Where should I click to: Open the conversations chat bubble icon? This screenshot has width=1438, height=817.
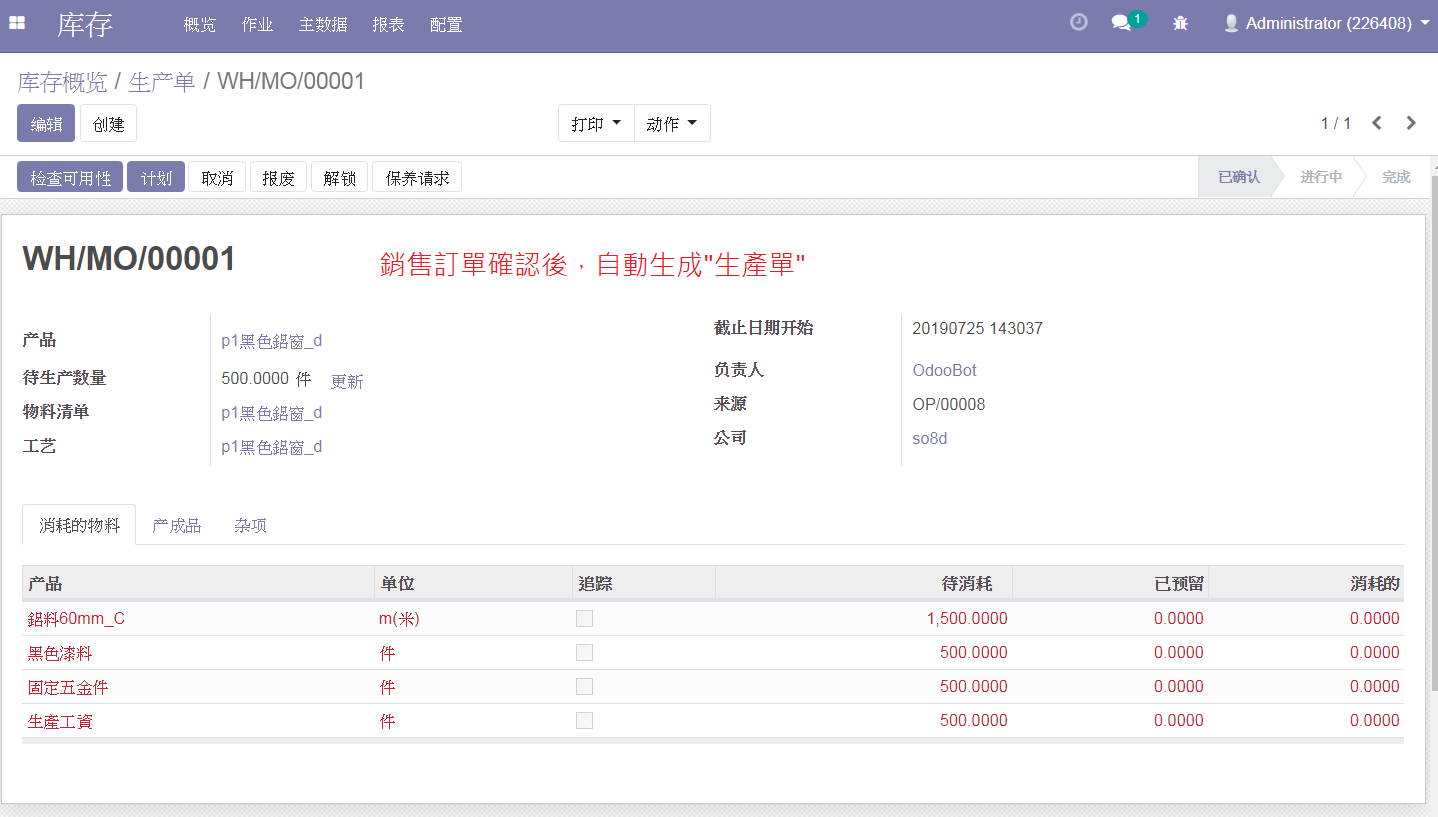1121,23
